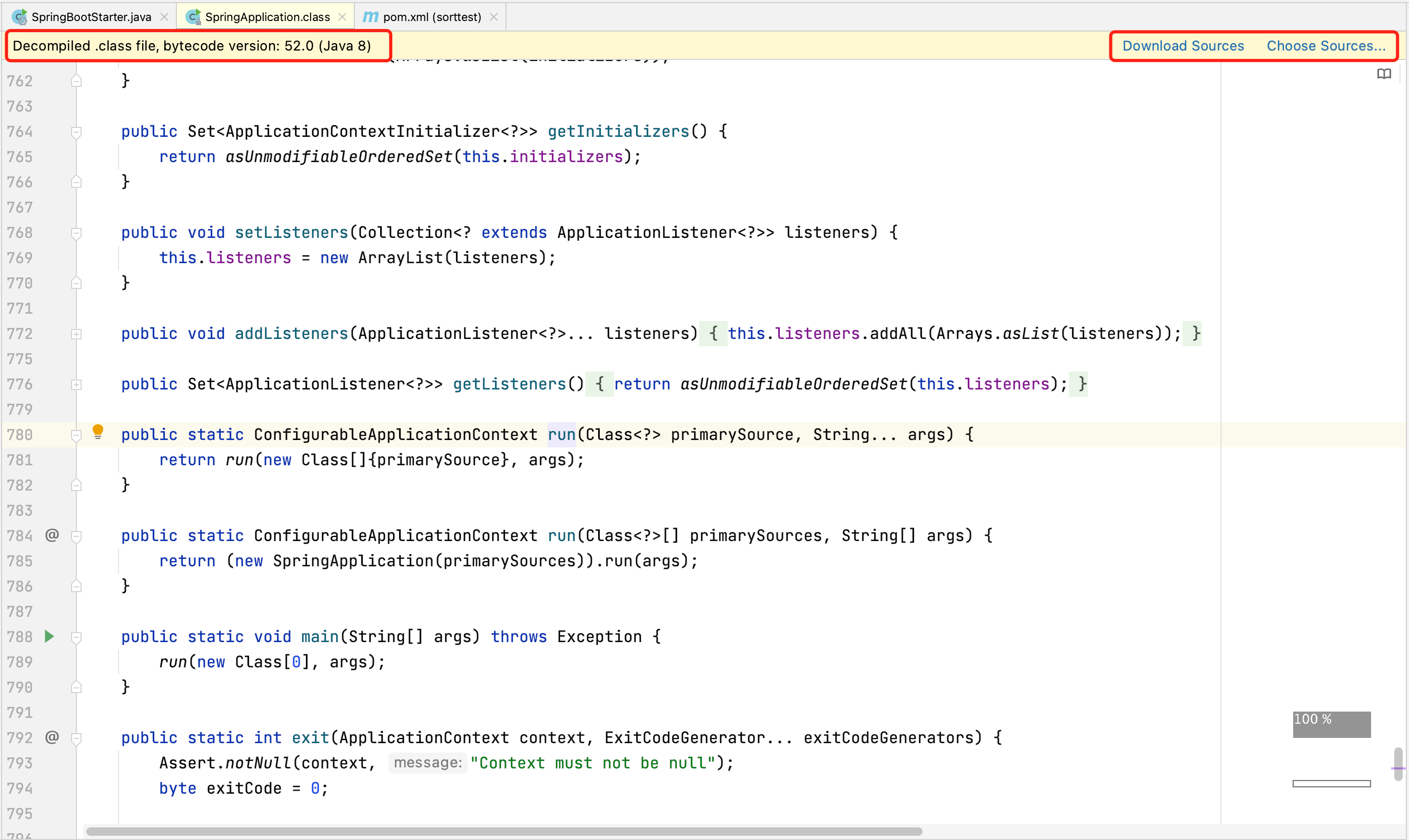The height and width of the screenshot is (840, 1409).
Task: Click the Choose Sources... link
Action: pyautogui.click(x=1325, y=46)
